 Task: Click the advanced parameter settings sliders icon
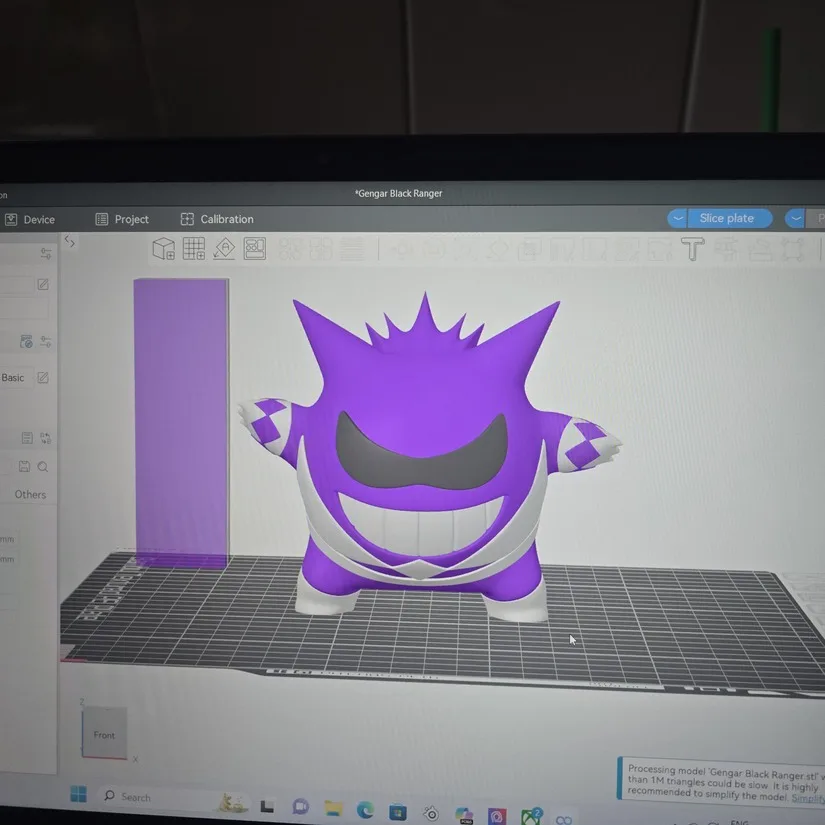[46, 253]
